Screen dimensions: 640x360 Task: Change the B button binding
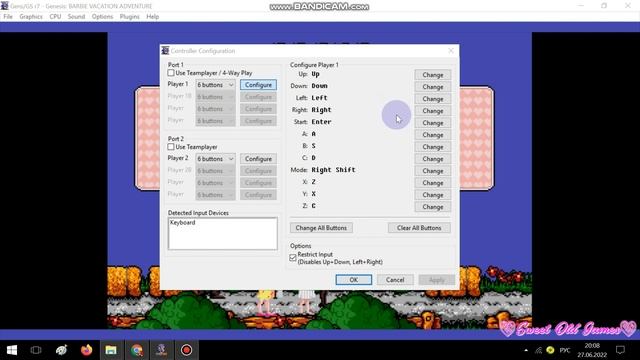[433, 147]
